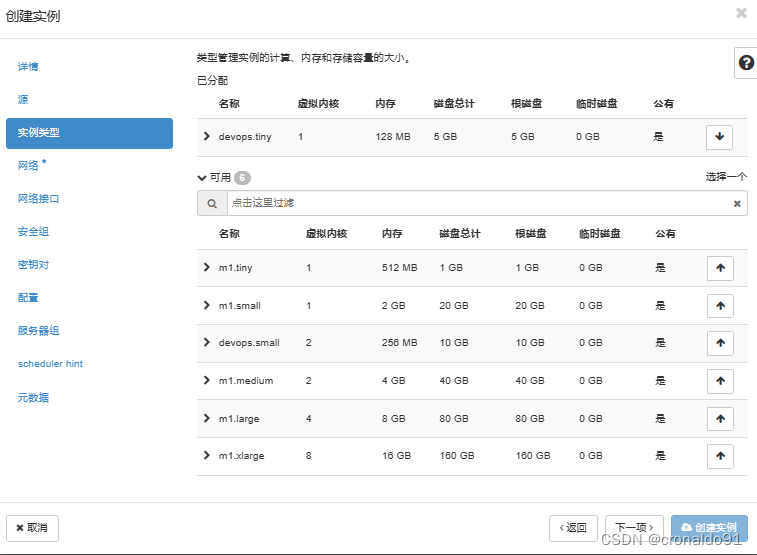757x555 pixels.
Task: Allocate m1.tiny flavor using up arrow
Action: [720, 268]
